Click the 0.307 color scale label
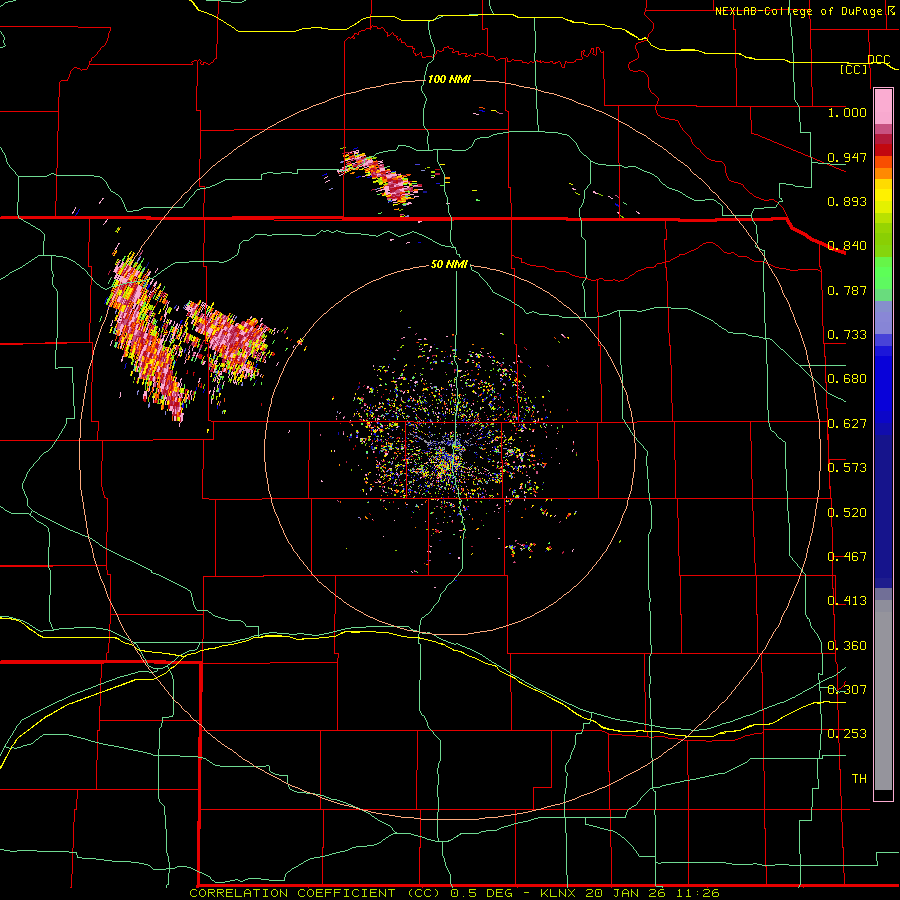Image resolution: width=900 pixels, height=900 pixels. [847, 690]
